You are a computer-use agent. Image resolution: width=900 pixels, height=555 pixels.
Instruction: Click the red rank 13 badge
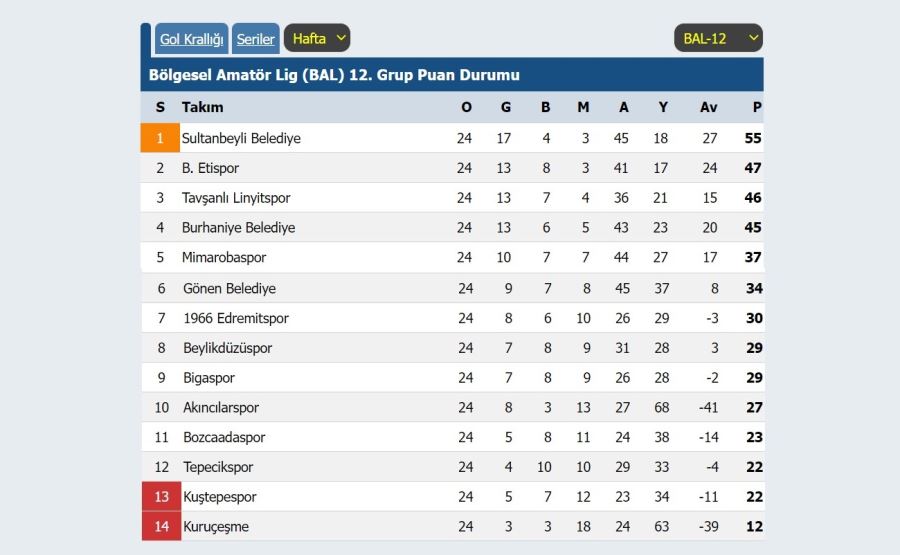tap(161, 496)
